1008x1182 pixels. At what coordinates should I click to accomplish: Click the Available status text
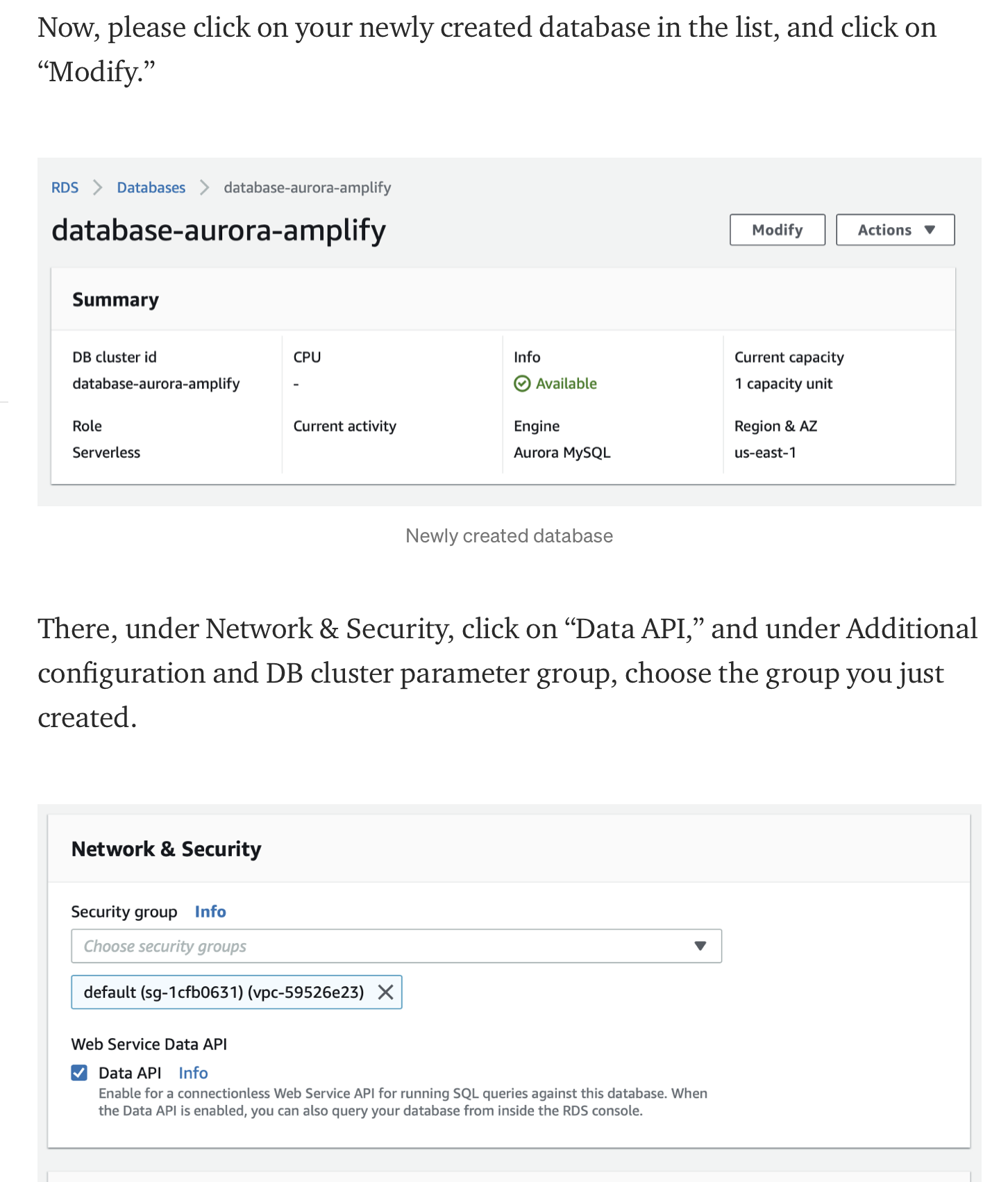(566, 383)
